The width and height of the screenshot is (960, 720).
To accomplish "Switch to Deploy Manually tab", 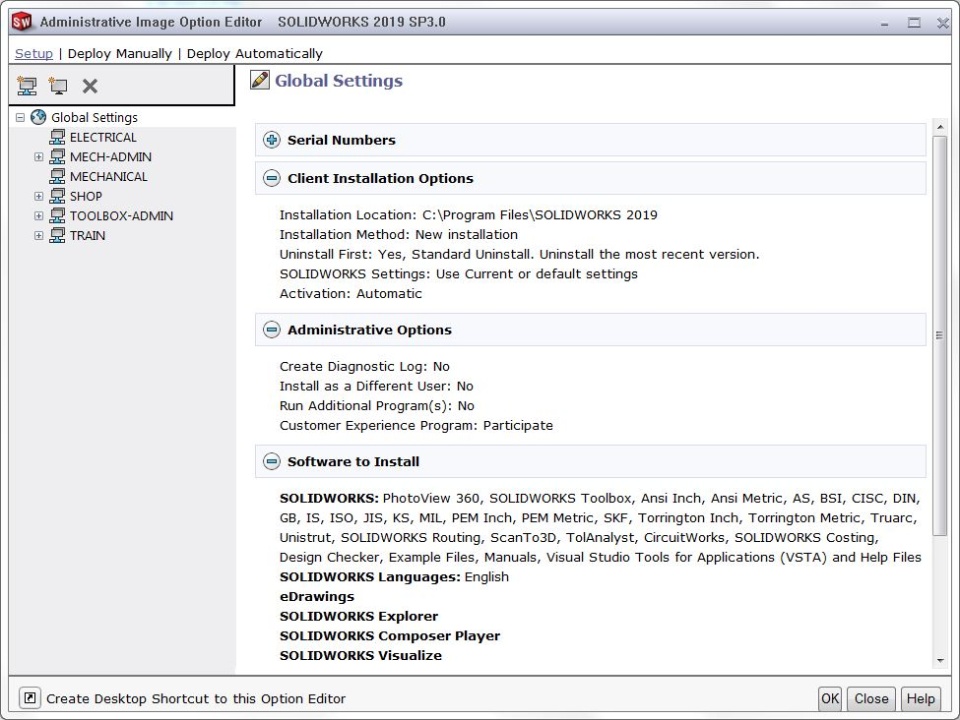I will 119,53.
